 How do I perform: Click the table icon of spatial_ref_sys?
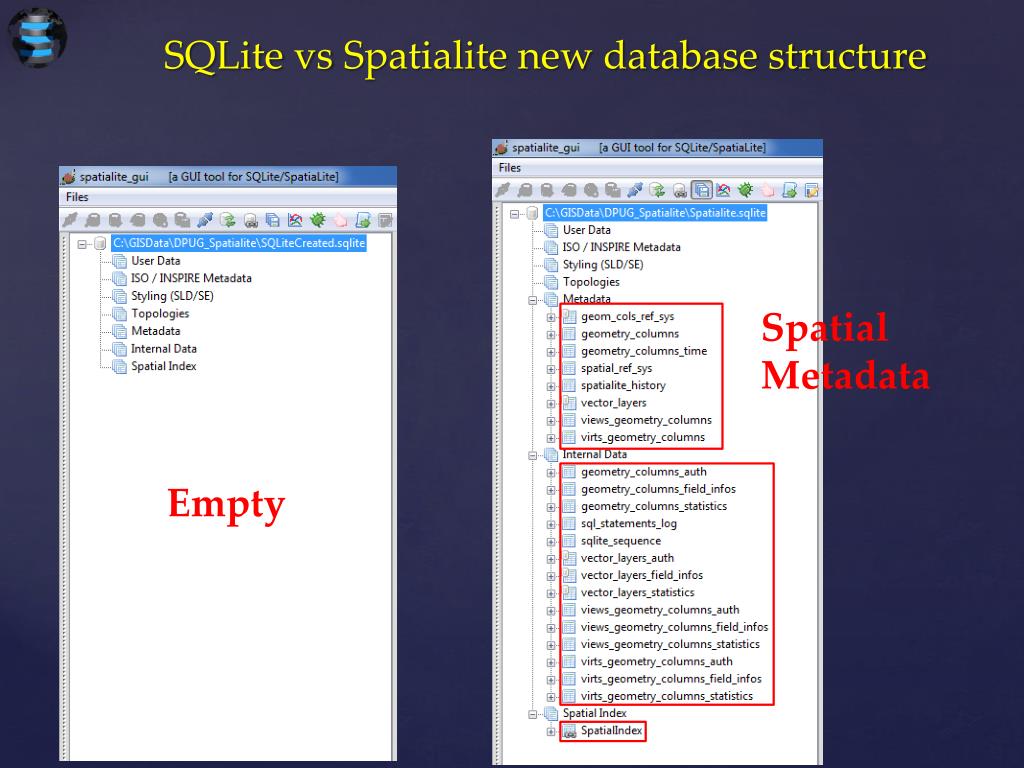pos(569,368)
